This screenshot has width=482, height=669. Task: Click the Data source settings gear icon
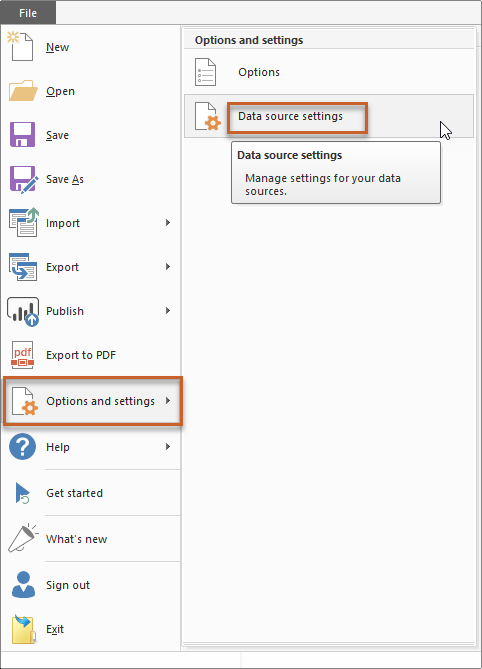pyautogui.click(x=208, y=116)
